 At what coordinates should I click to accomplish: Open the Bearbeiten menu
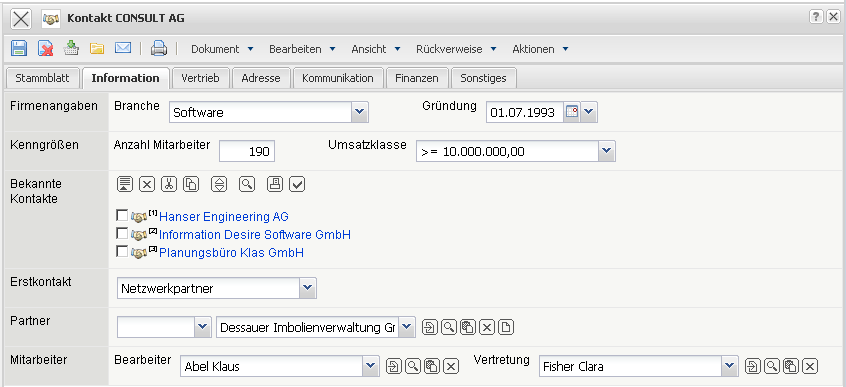pos(302,49)
